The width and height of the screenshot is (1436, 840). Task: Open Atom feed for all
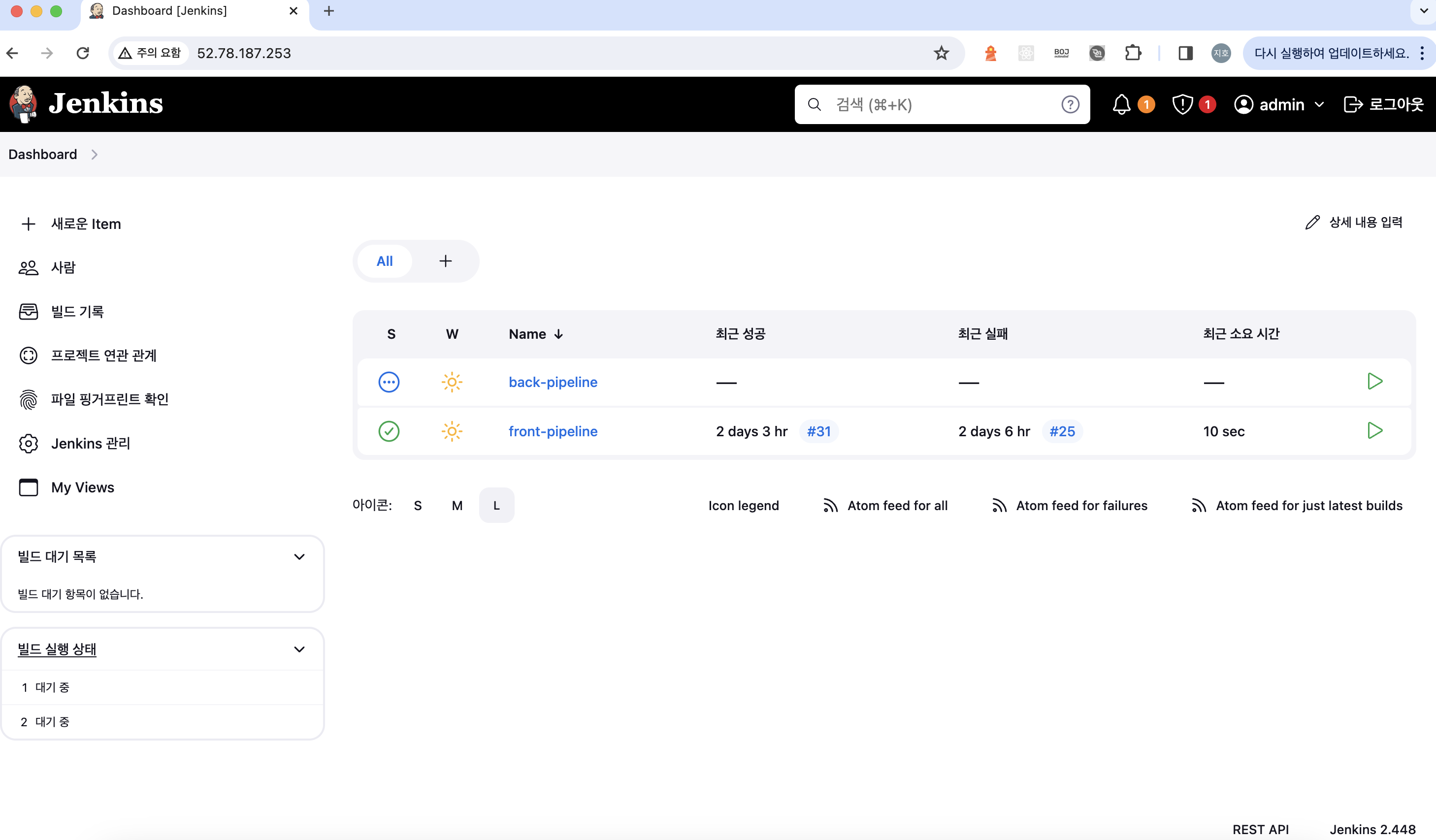tap(885, 506)
